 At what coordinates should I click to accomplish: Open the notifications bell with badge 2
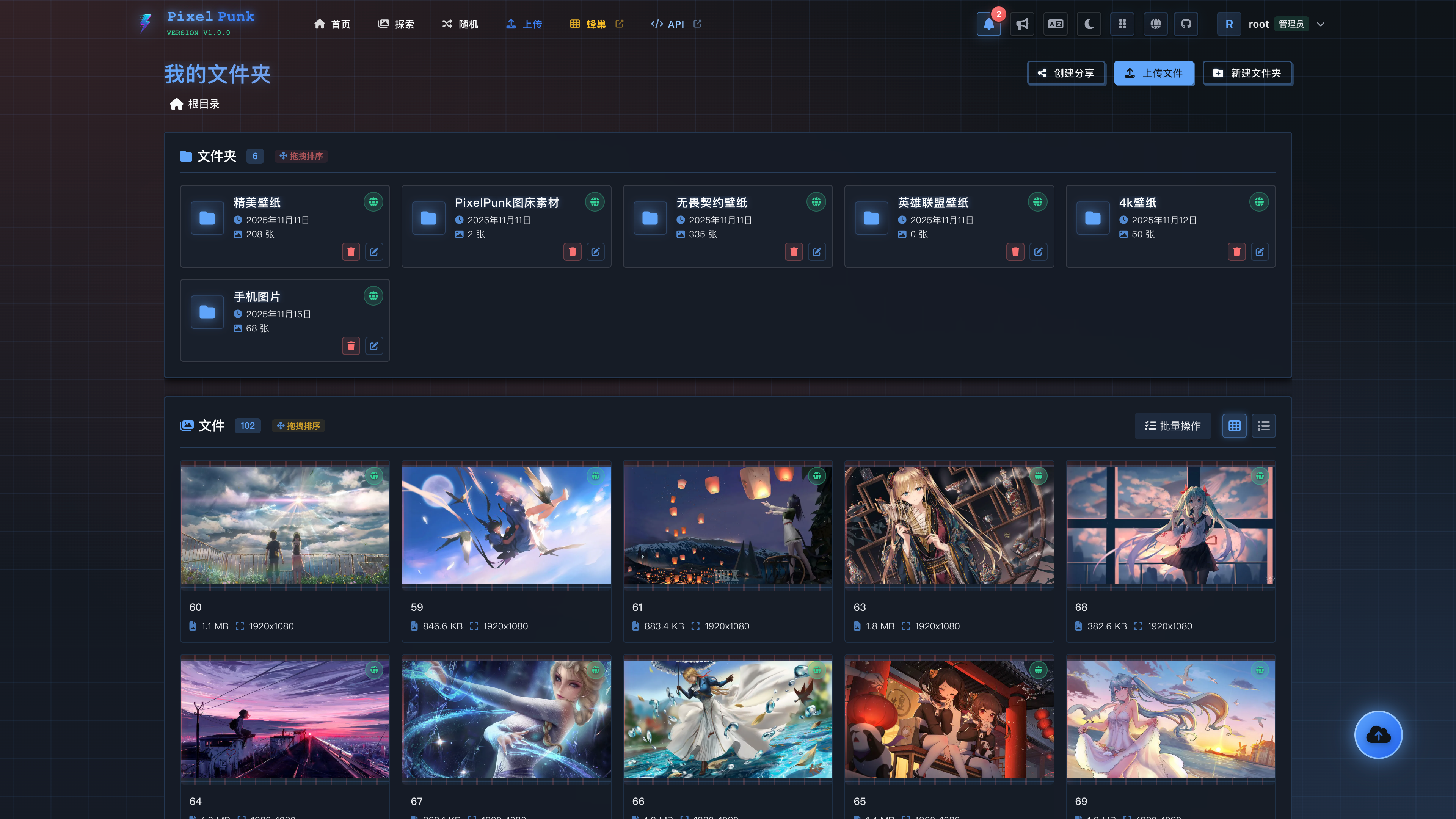988,24
